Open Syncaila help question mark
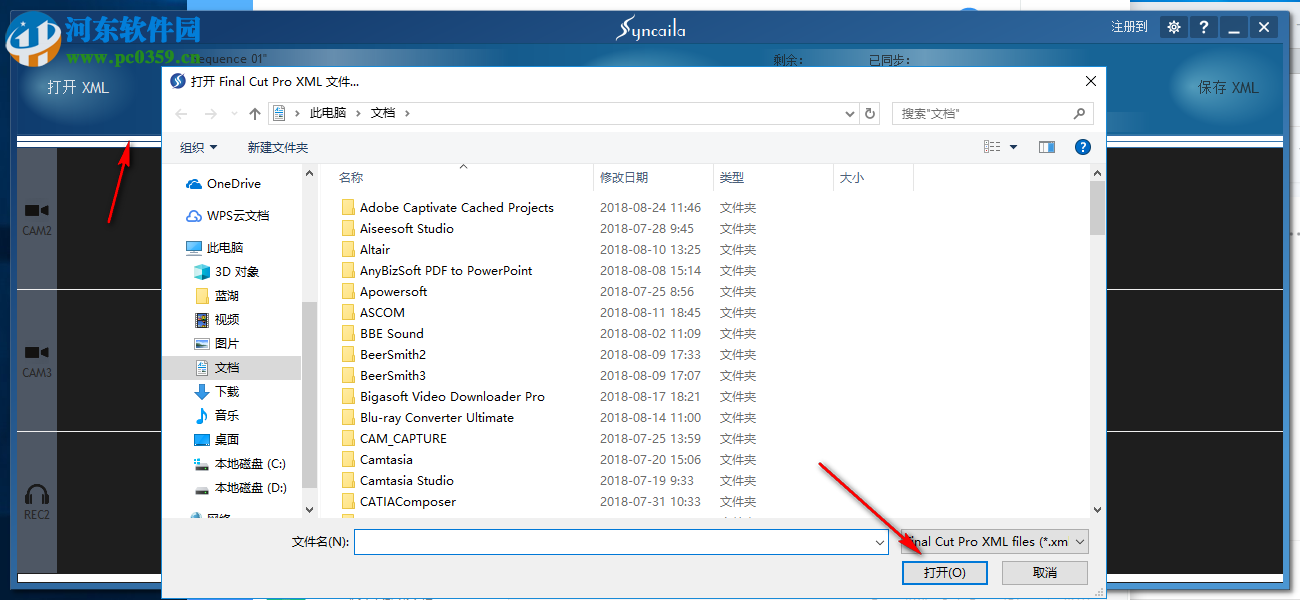The image size is (1300, 600). coord(1204,27)
